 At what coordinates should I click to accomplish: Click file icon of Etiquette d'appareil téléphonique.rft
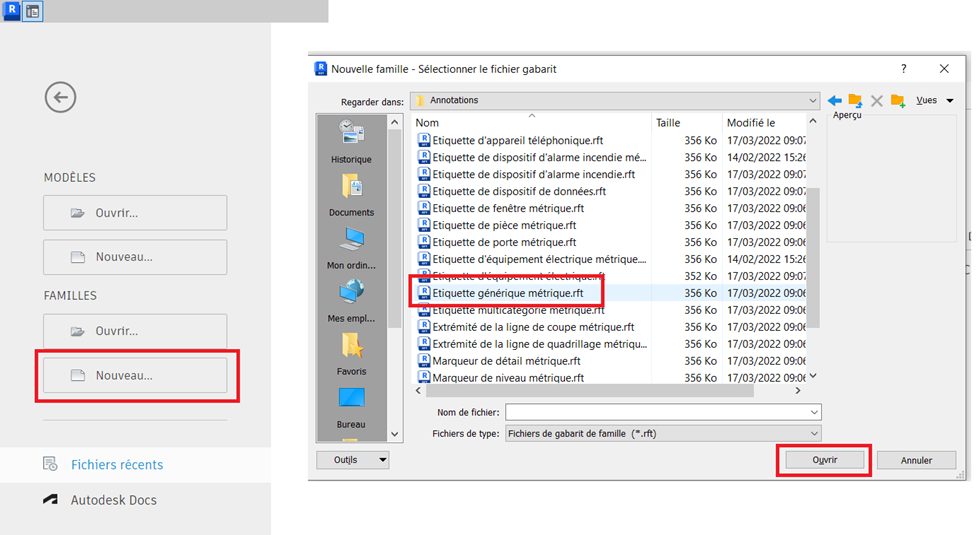pos(424,140)
